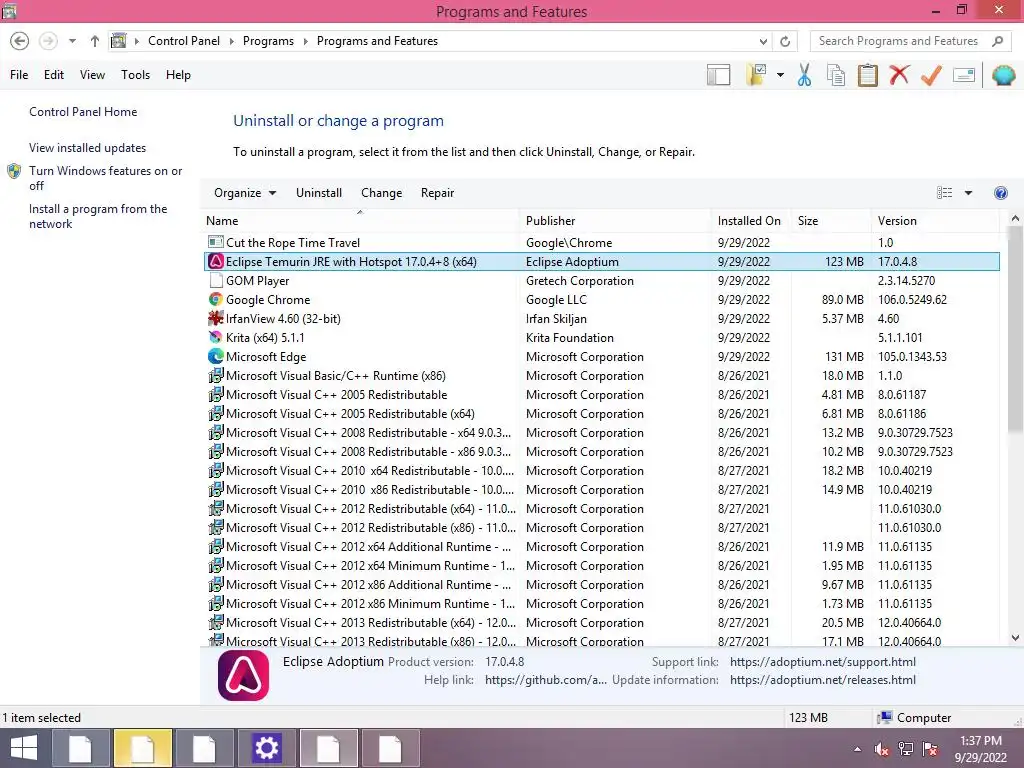The height and width of the screenshot is (768, 1024).
Task: Click the Windows Start button
Action: (x=24, y=748)
